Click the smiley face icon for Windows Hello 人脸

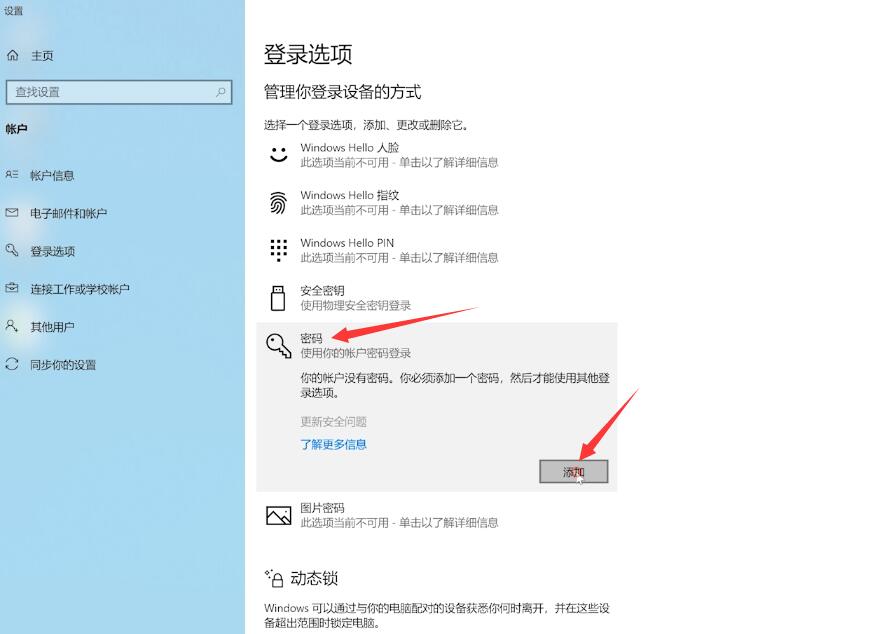pyautogui.click(x=279, y=154)
